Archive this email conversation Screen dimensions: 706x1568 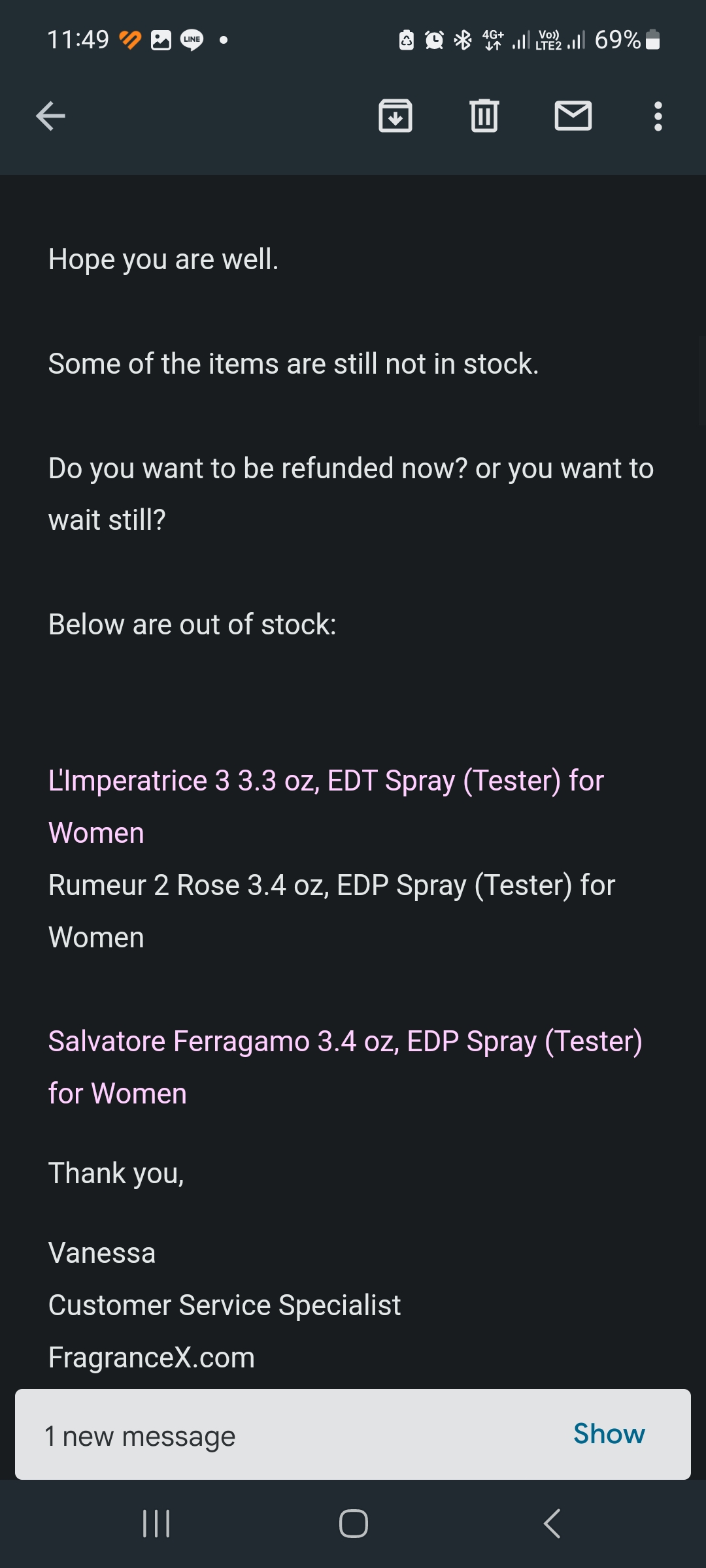395,116
